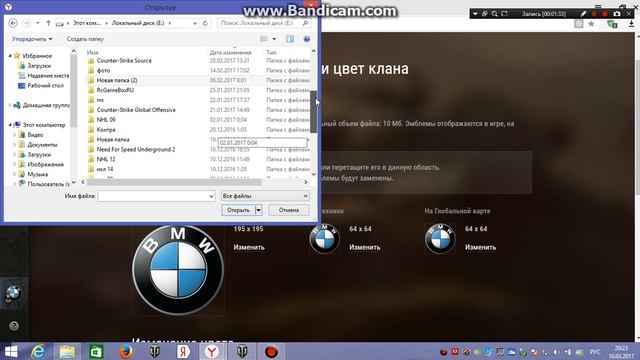Open Internet Explorer from the taskbar
The height and width of the screenshot is (360, 640).
[x=38, y=351]
